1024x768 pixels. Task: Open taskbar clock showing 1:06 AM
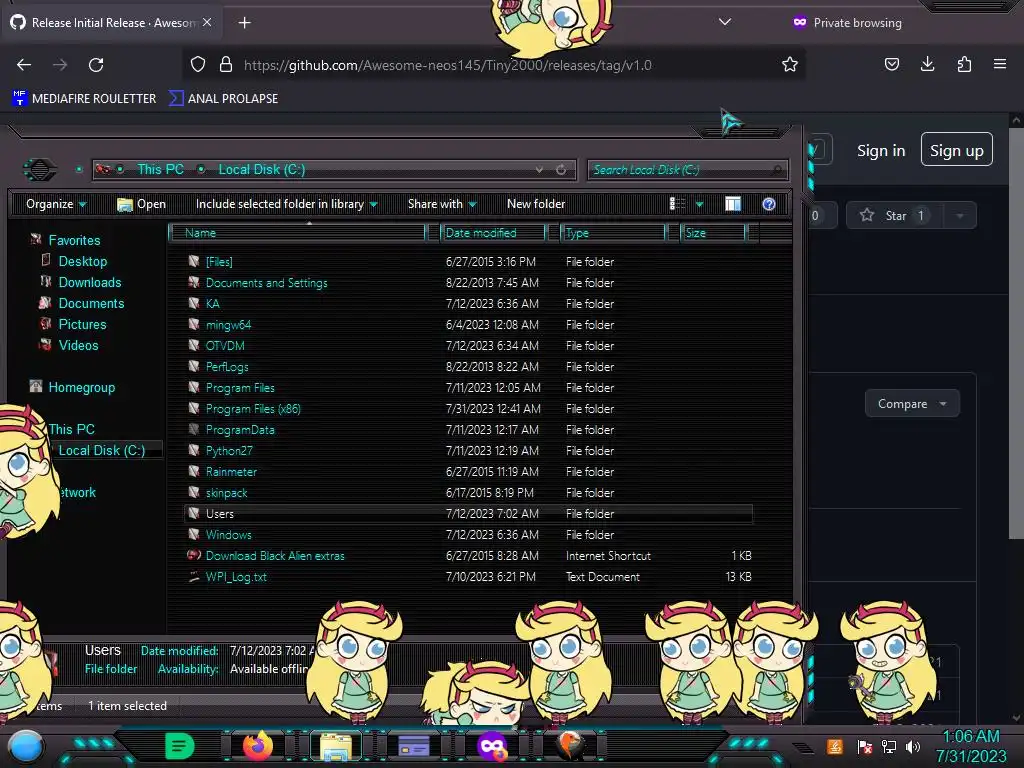(x=971, y=746)
